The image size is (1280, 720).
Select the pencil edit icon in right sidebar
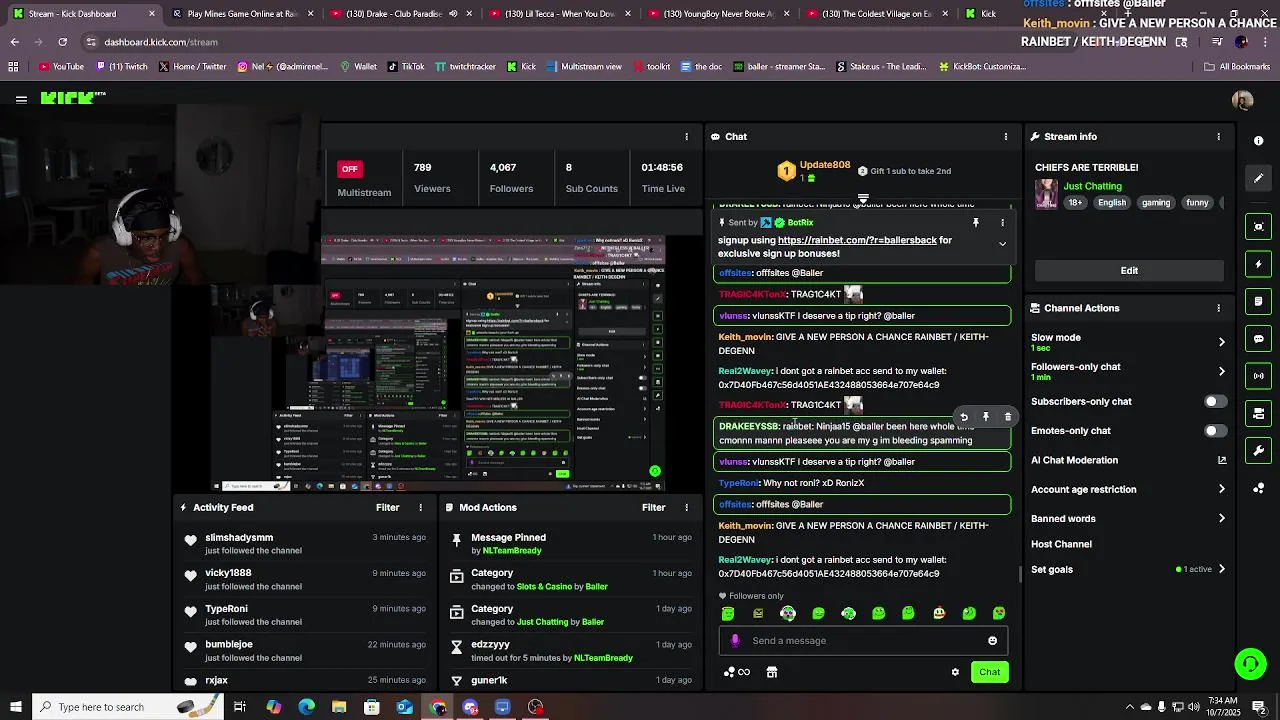pyautogui.click(x=1259, y=178)
